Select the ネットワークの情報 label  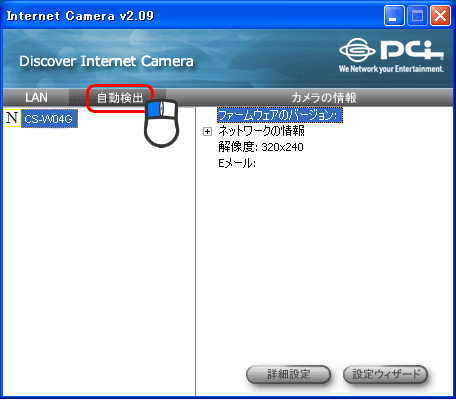[x=261, y=131]
